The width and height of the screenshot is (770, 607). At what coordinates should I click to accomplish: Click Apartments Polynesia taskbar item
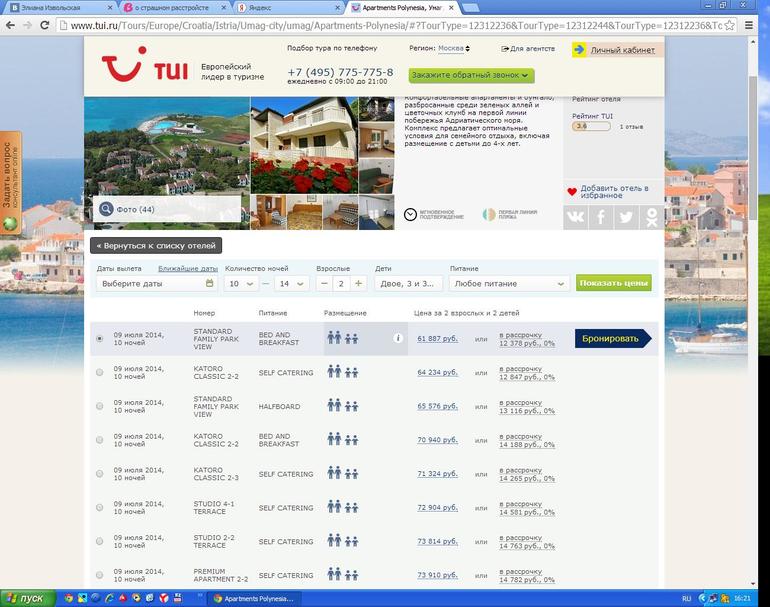point(254,599)
